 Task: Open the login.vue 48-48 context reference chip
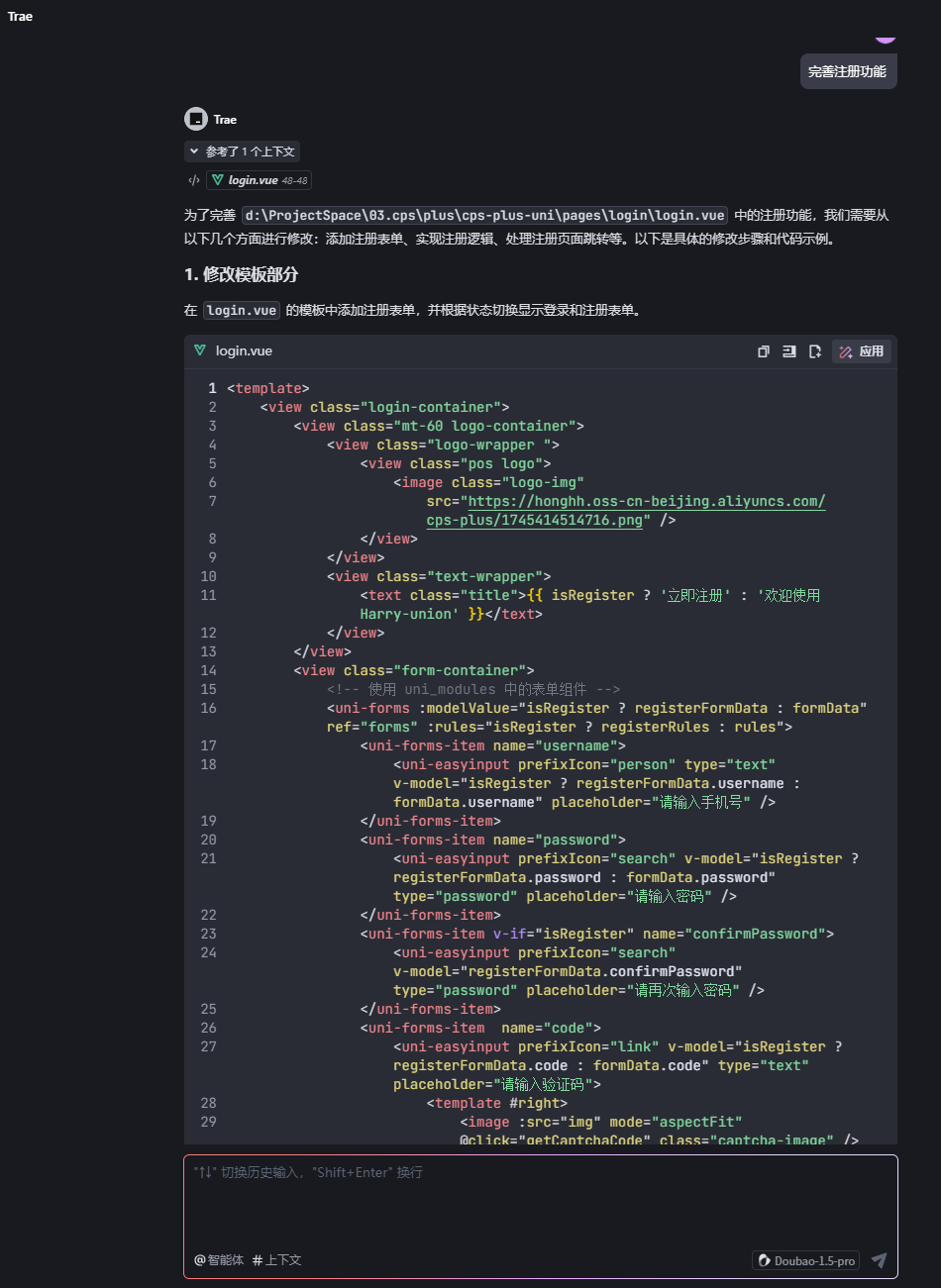pos(260,180)
